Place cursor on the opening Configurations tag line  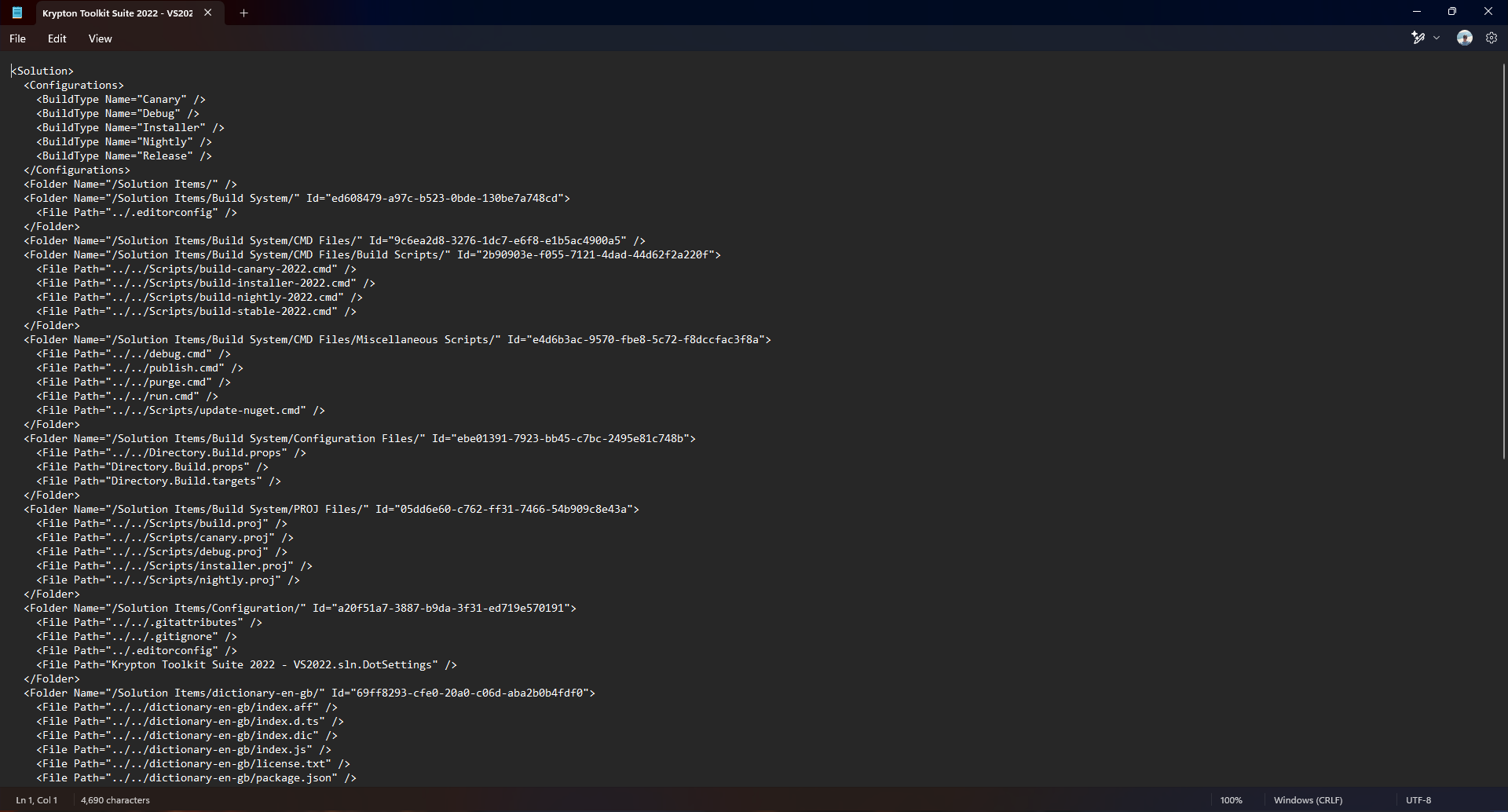74,85
